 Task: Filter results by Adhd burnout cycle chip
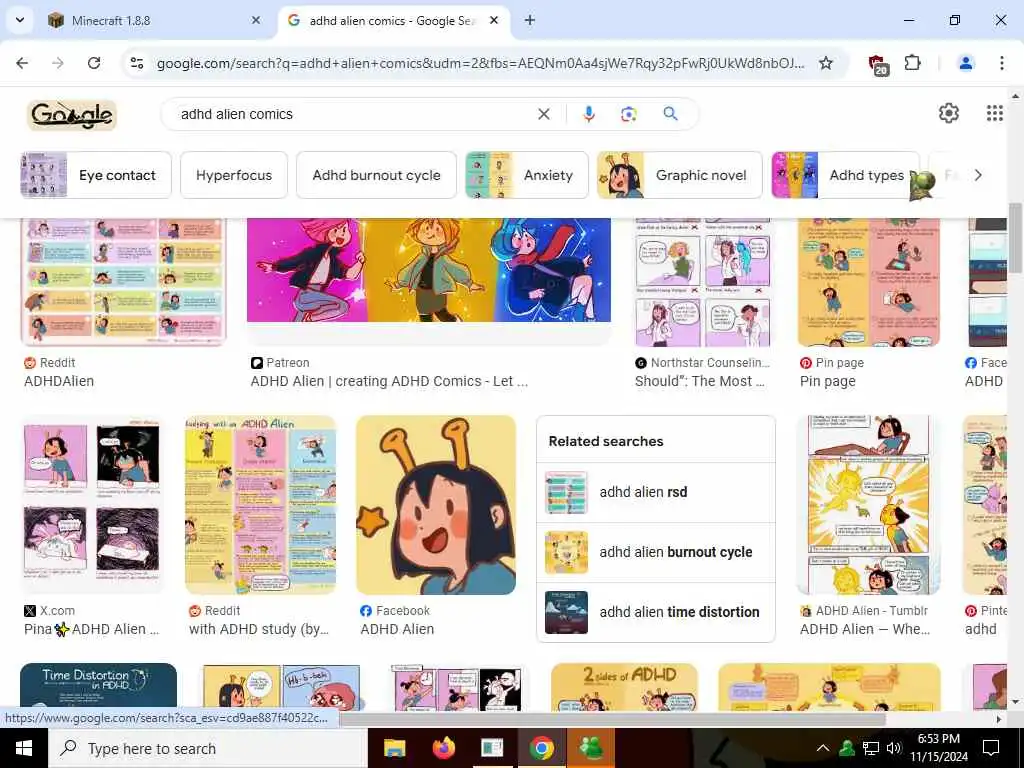click(x=376, y=175)
